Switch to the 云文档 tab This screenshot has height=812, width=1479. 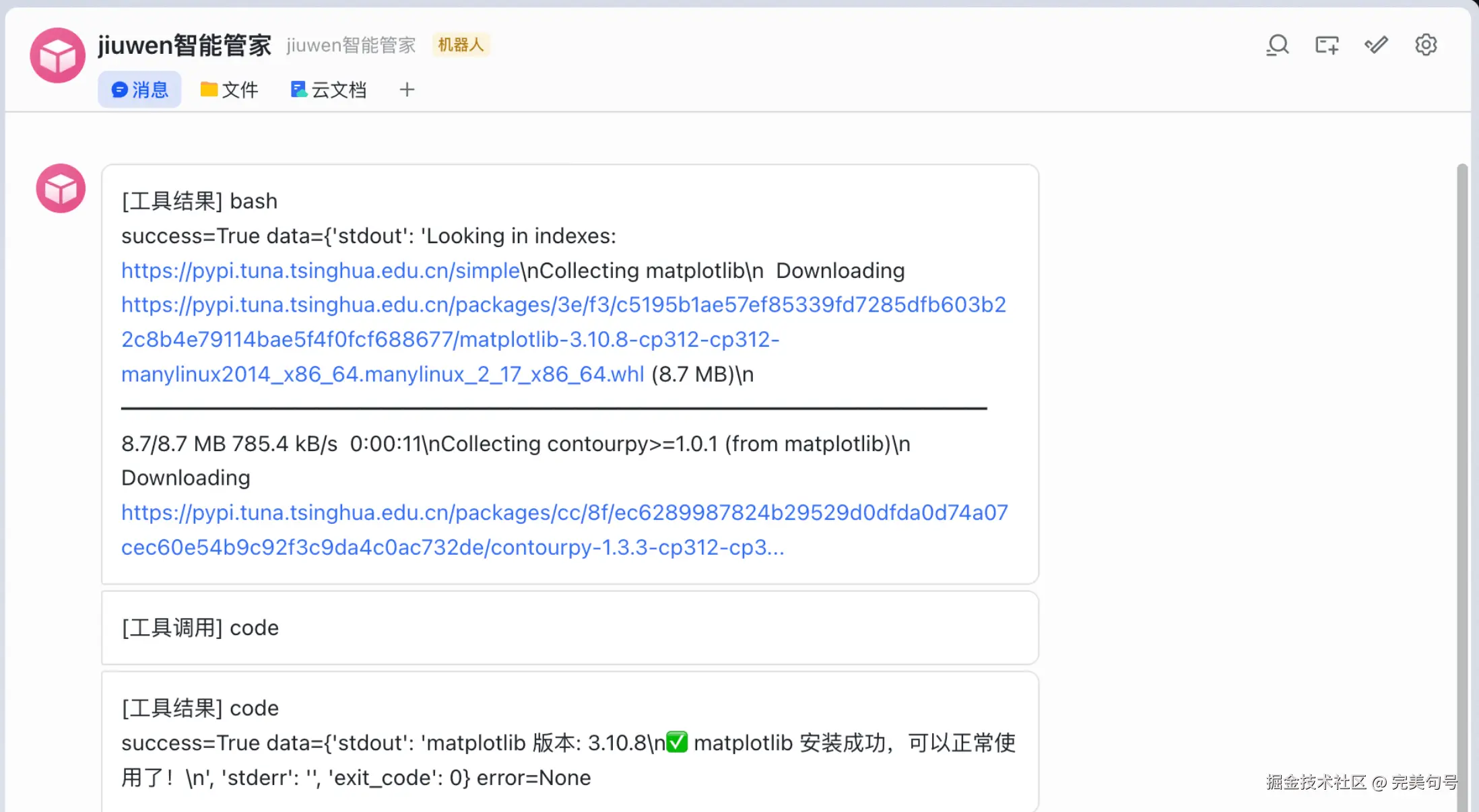click(x=329, y=90)
